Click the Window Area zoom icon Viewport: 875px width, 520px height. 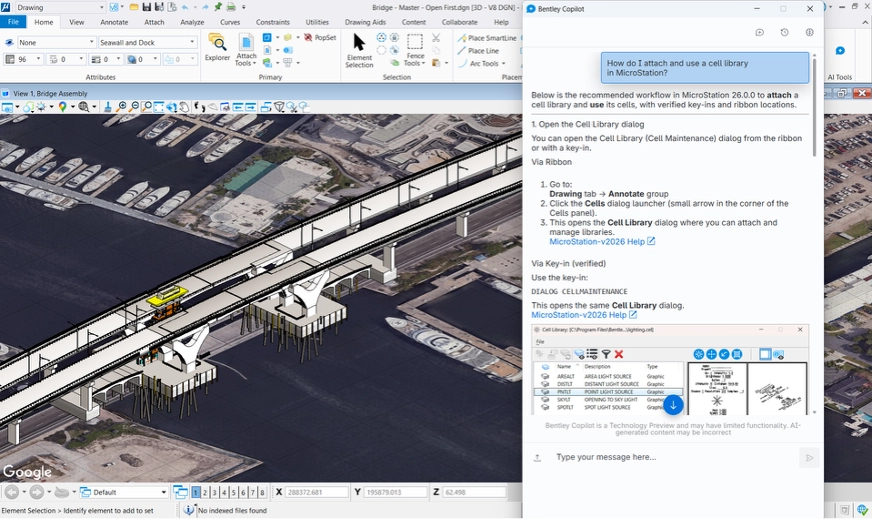[x=146, y=107]
